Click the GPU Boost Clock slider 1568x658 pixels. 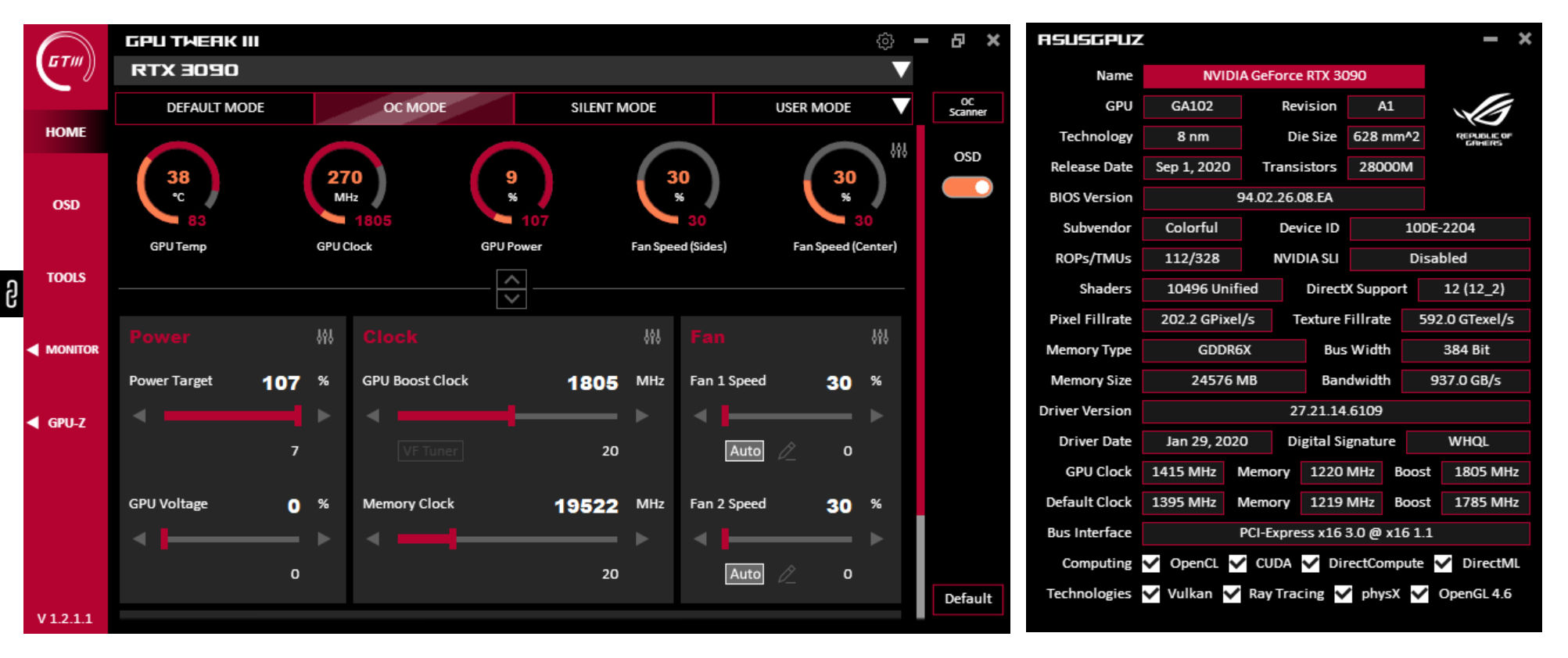click(x=508, y=416)
